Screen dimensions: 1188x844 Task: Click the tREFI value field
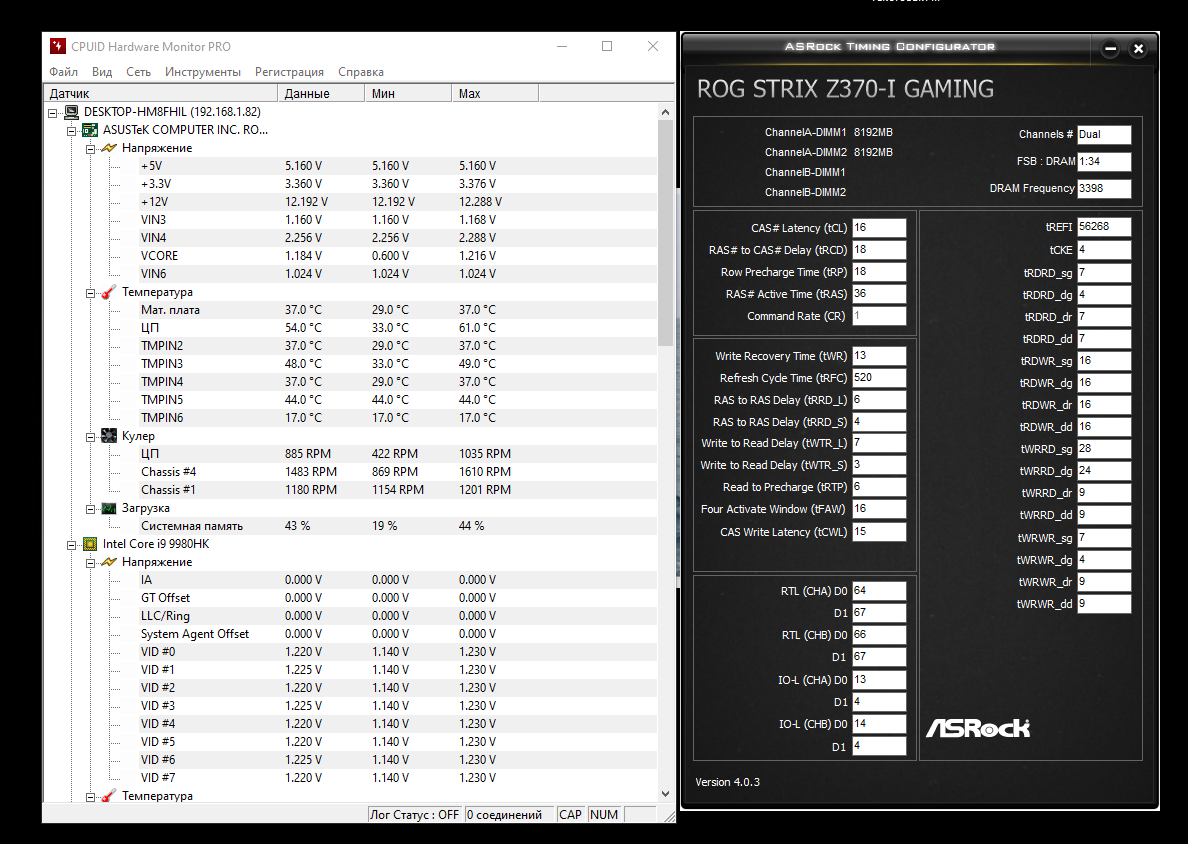click(x=1104, y=227)
